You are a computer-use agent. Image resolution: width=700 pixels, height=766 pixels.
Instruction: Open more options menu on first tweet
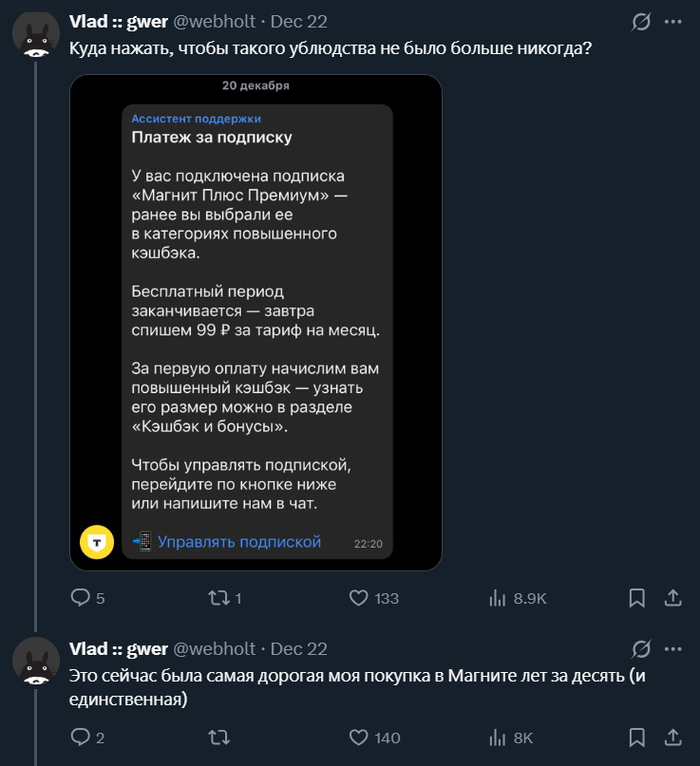pos(674,22)
